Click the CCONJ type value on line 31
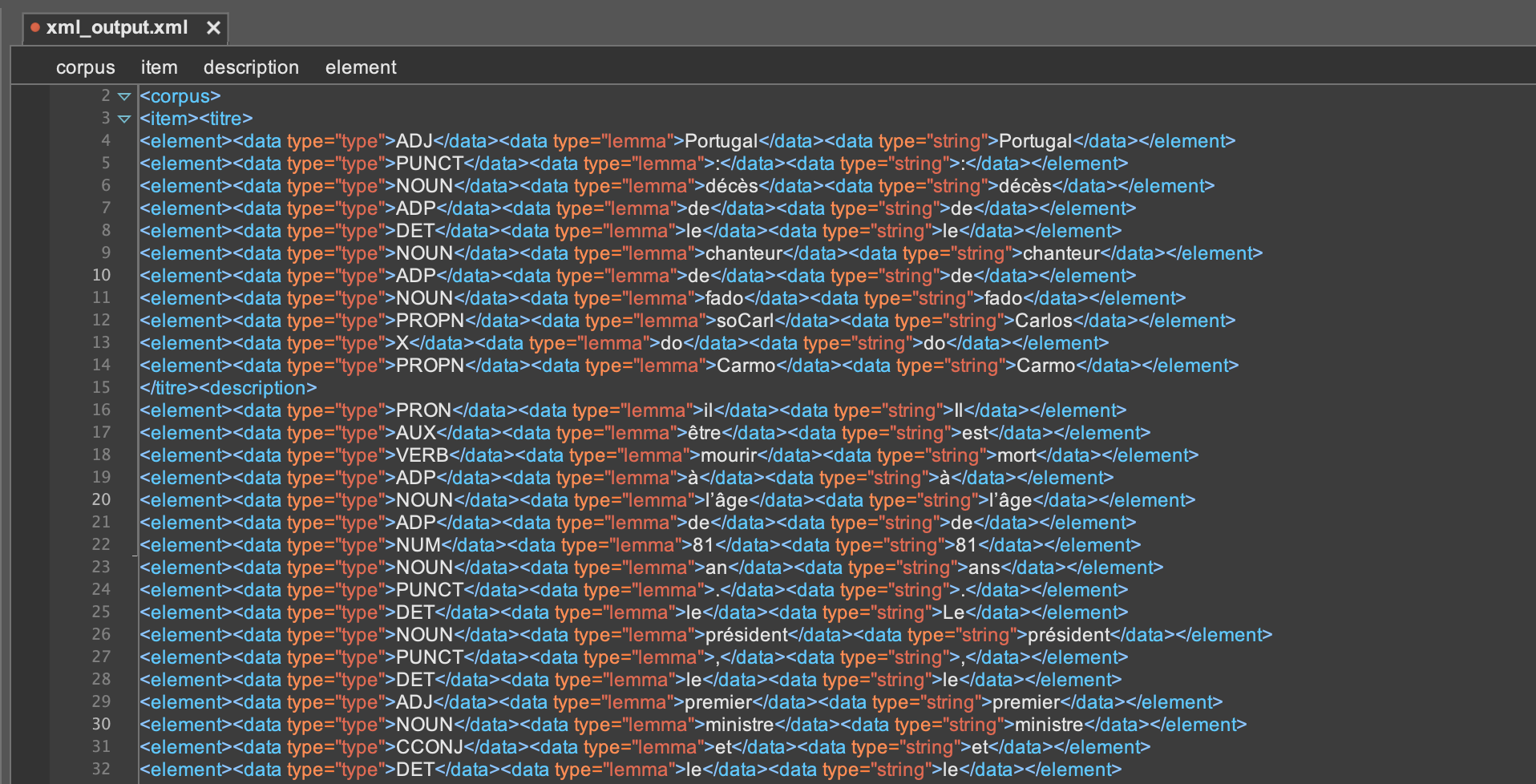 [x=430, y=747]
